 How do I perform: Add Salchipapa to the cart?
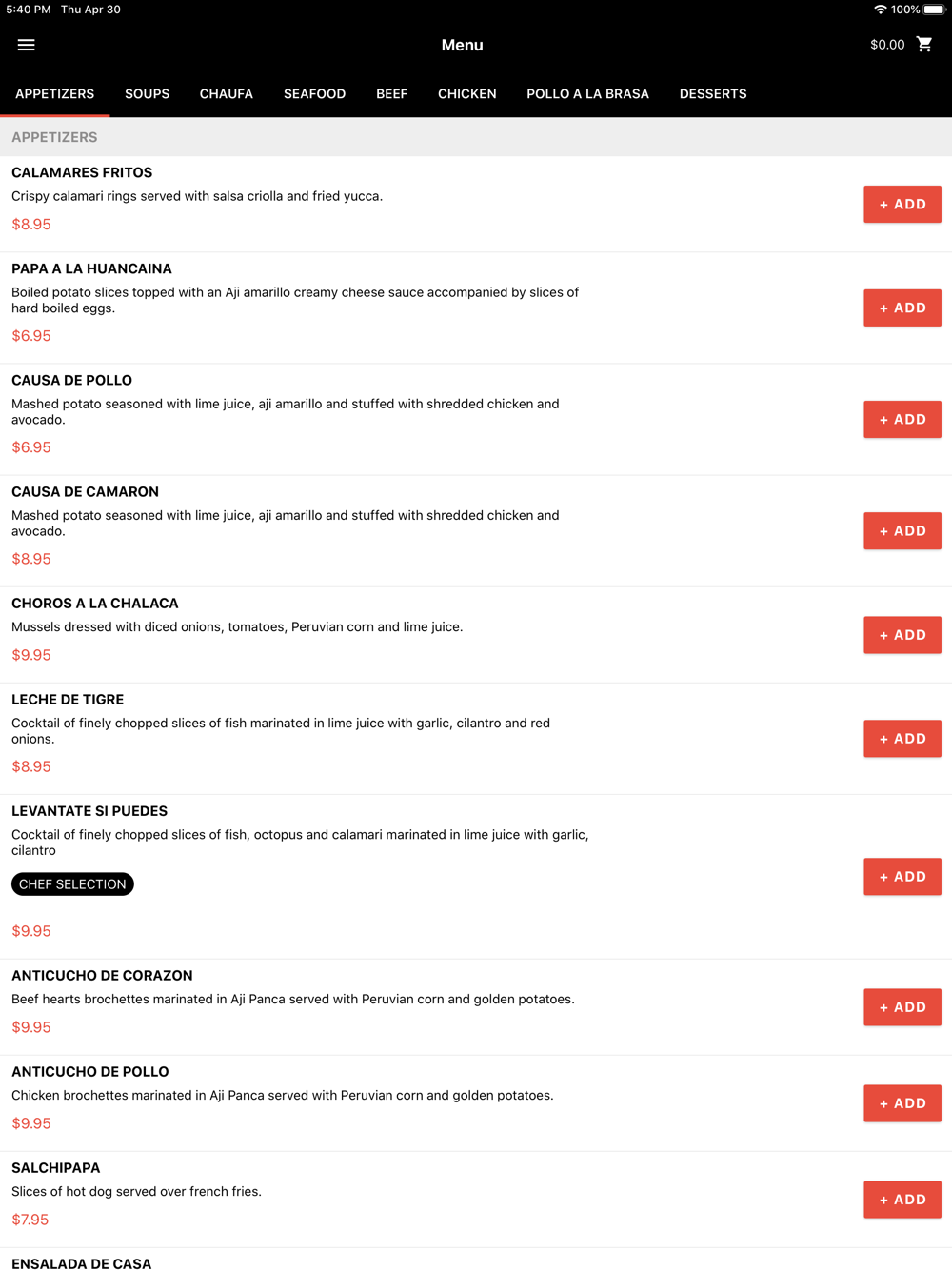[x=902, y=1200]
